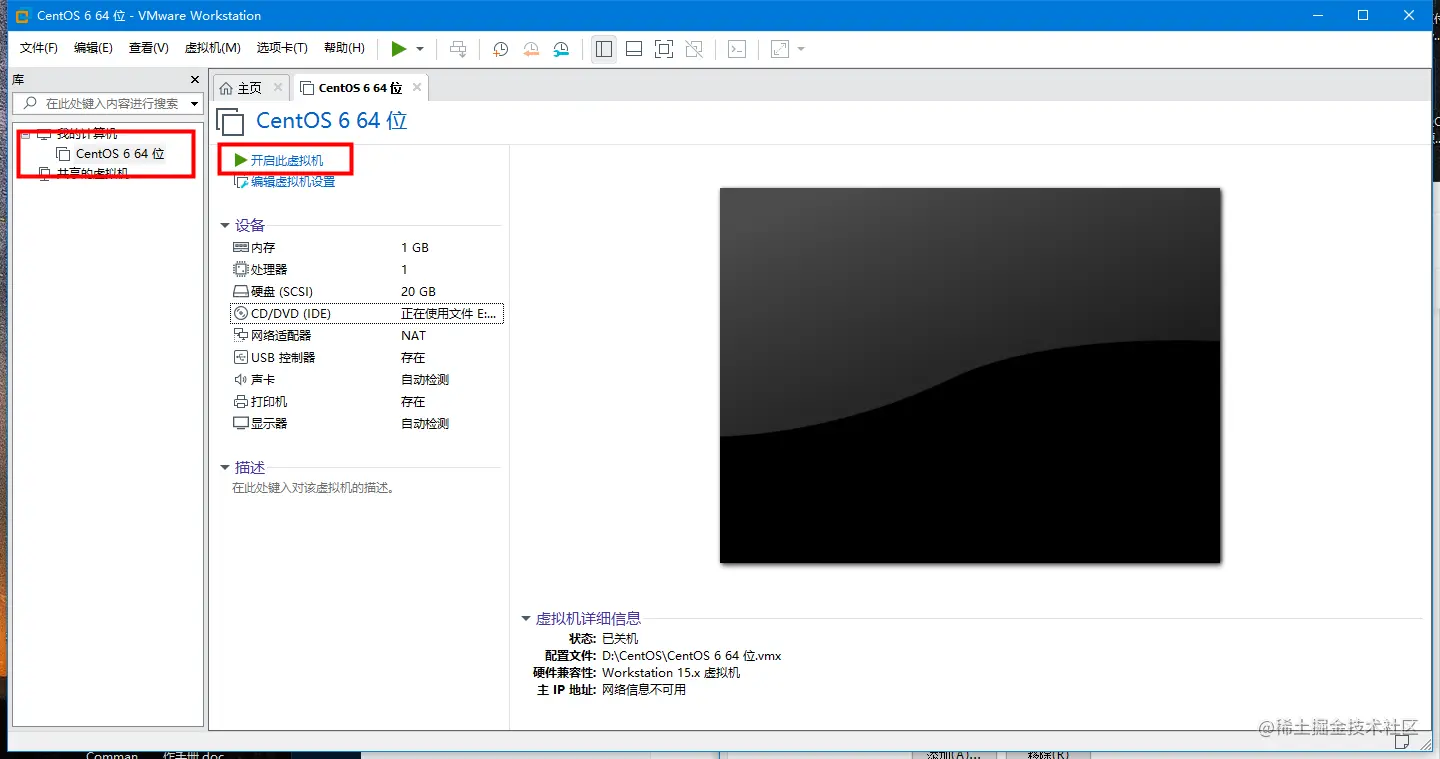
Task: Click the config file path D:\CentOS\CentOS 6 64 位.vmx
Action: (x=691, y=656)
